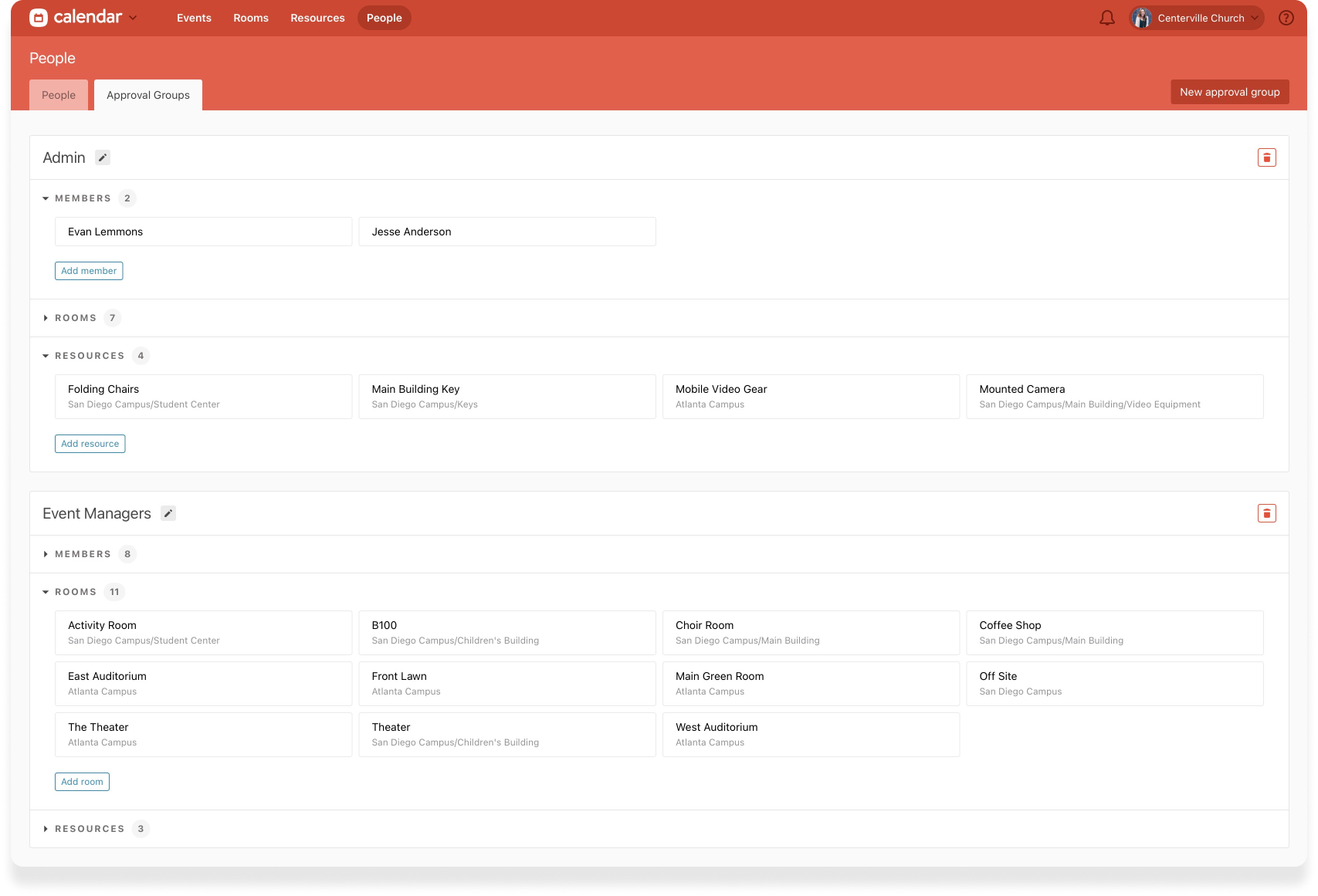
Task: Collapse the Admin Members section
Action: [46, 198]
